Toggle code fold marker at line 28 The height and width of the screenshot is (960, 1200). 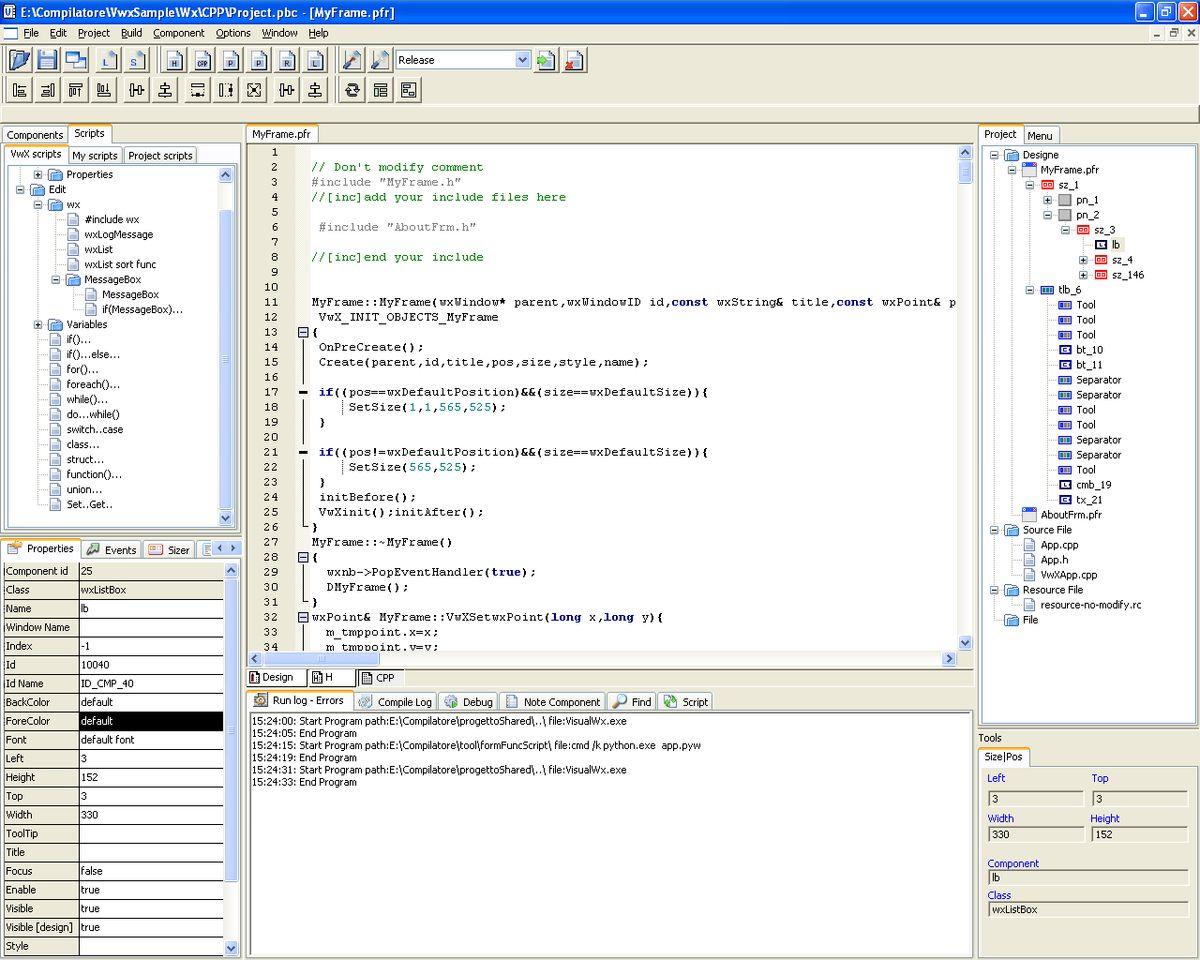303,557
